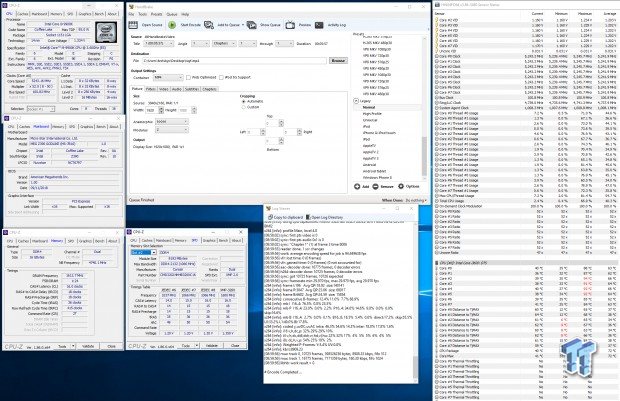
Task: Open the Help menu in HandBrake
Action: (x=185, y=14)
